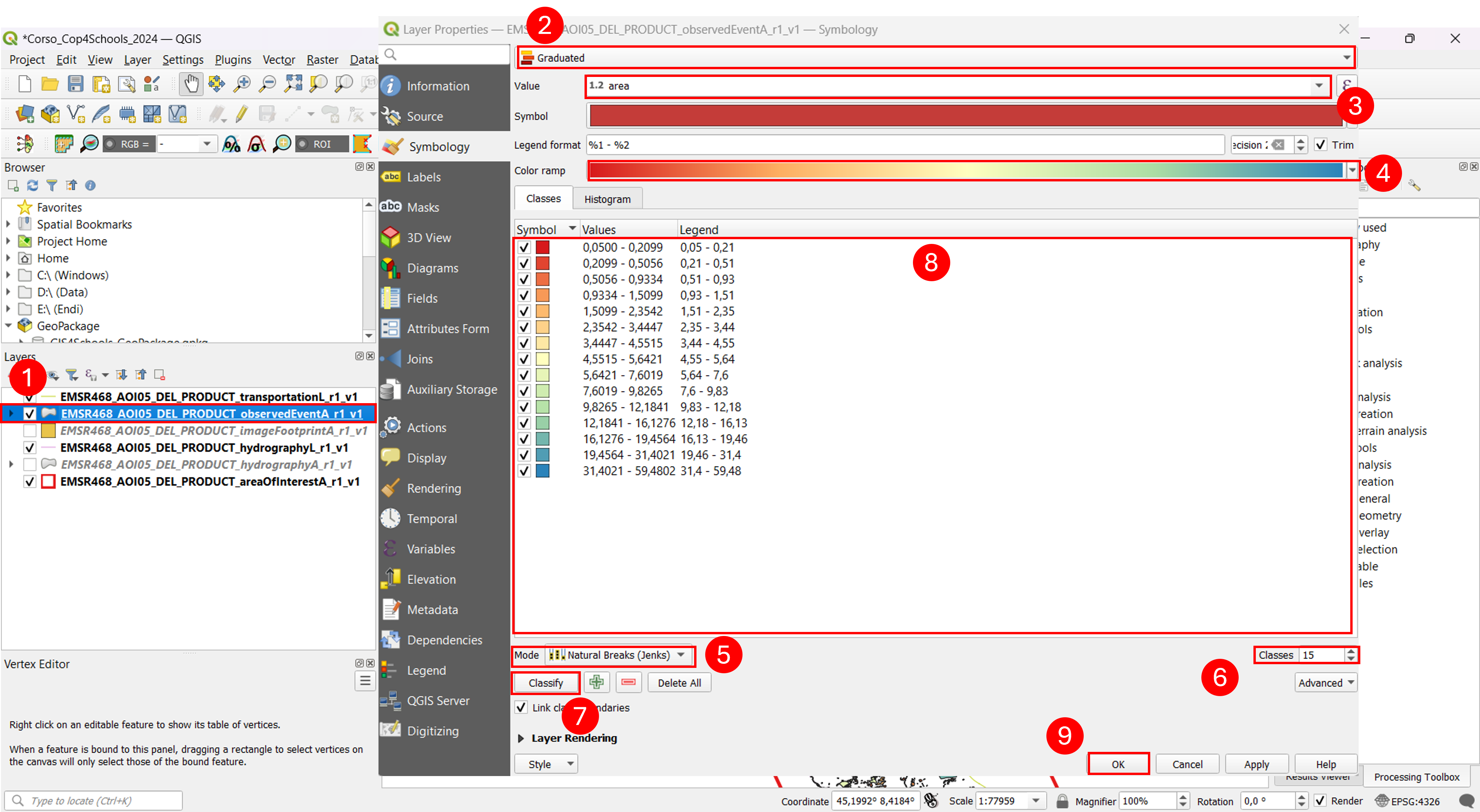Screen dimensions: 1480x812
Task: Click the Save Project floppy icon
Action: coord(76,84)
